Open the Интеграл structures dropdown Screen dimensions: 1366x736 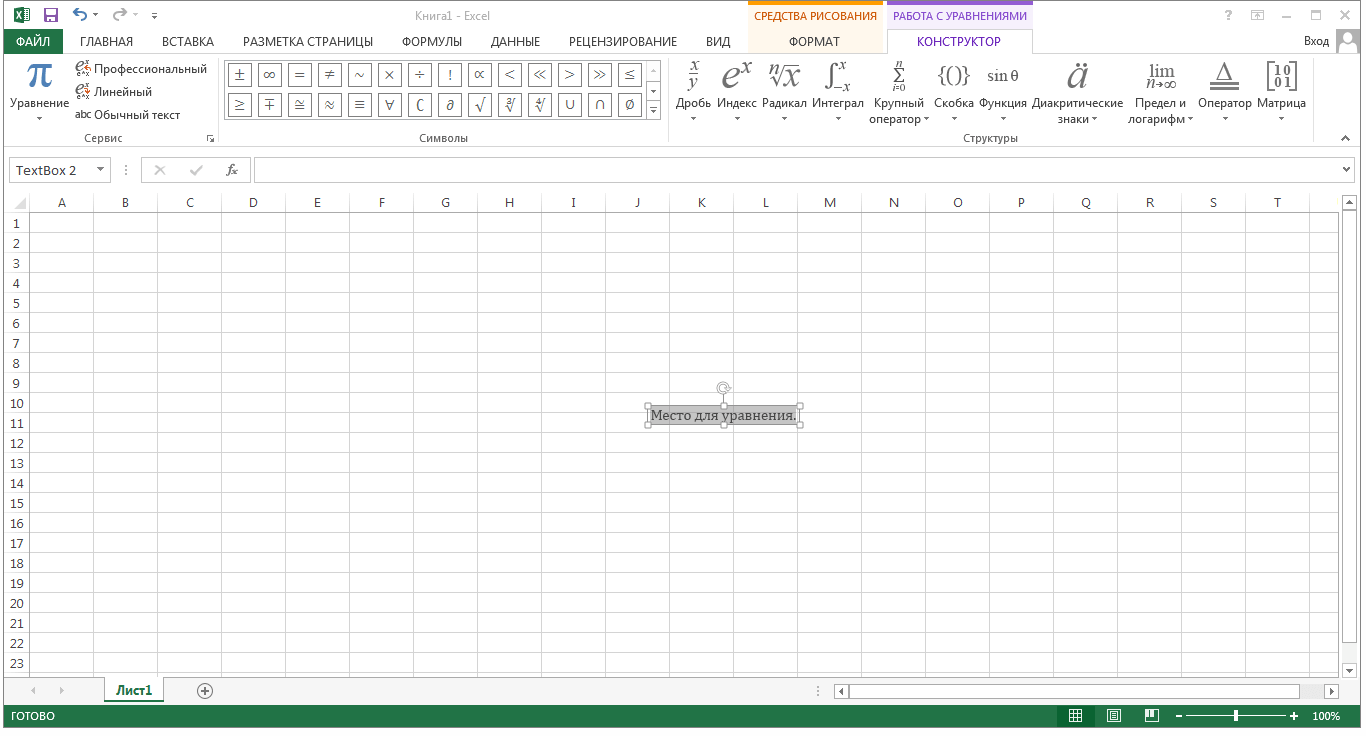point(838,91)
